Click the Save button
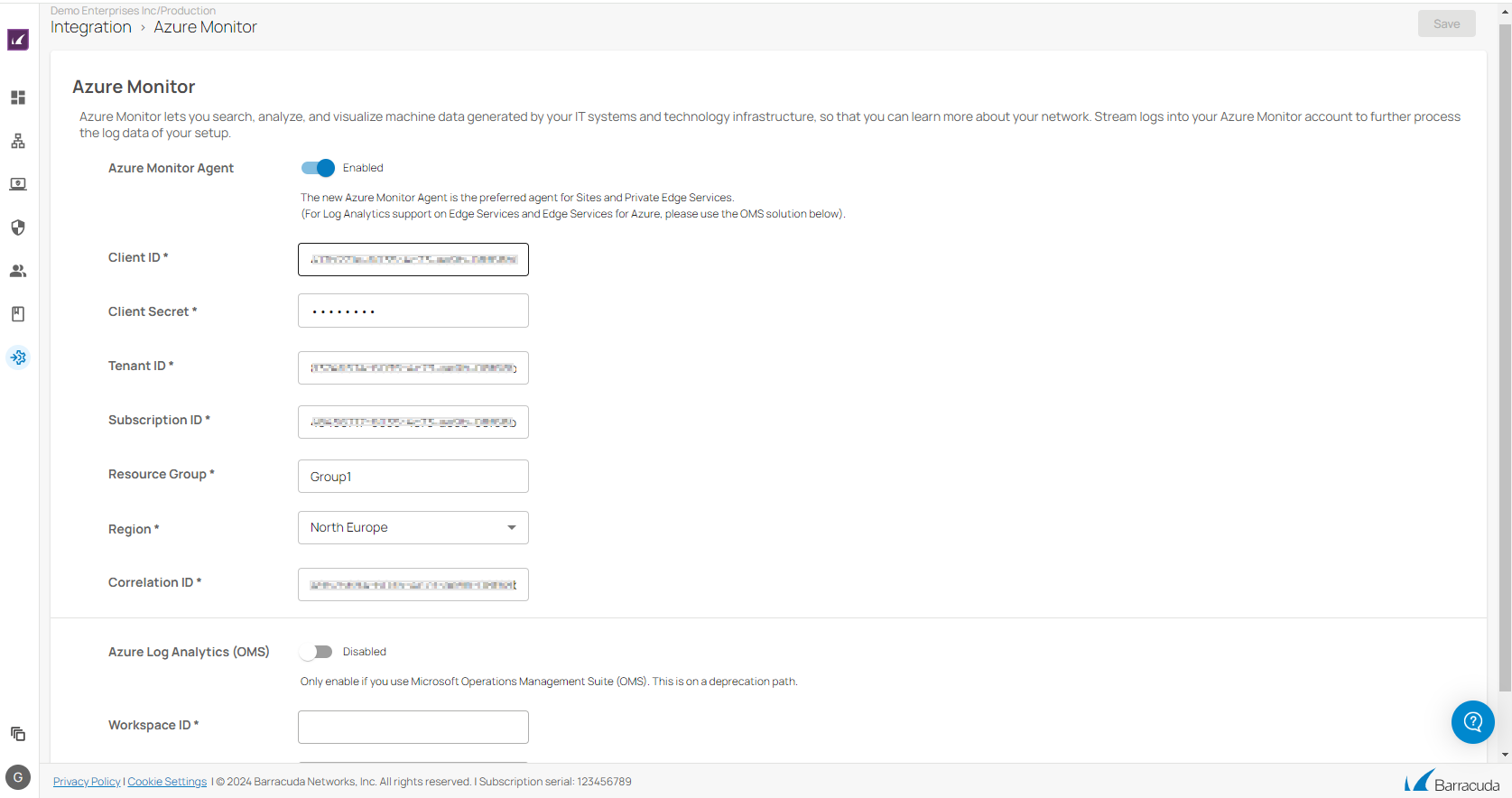1512x798 pixels. (1447, 24)
